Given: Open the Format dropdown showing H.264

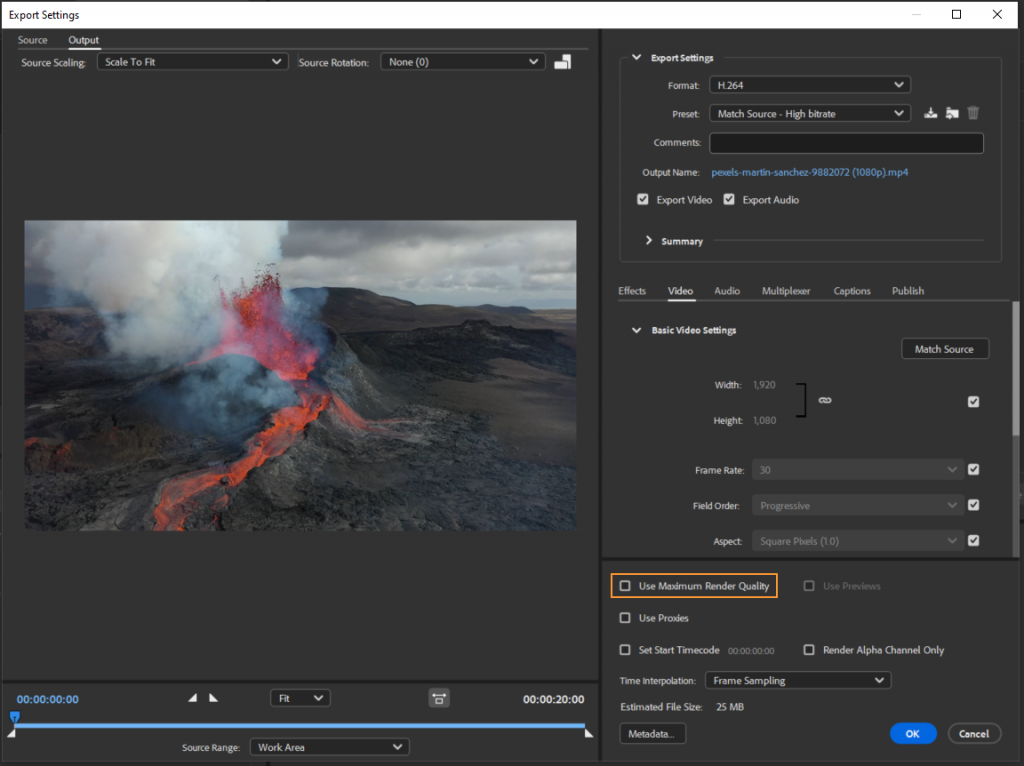Looking at the screenshot, I should pyautogui.click(x=809, y=84).
